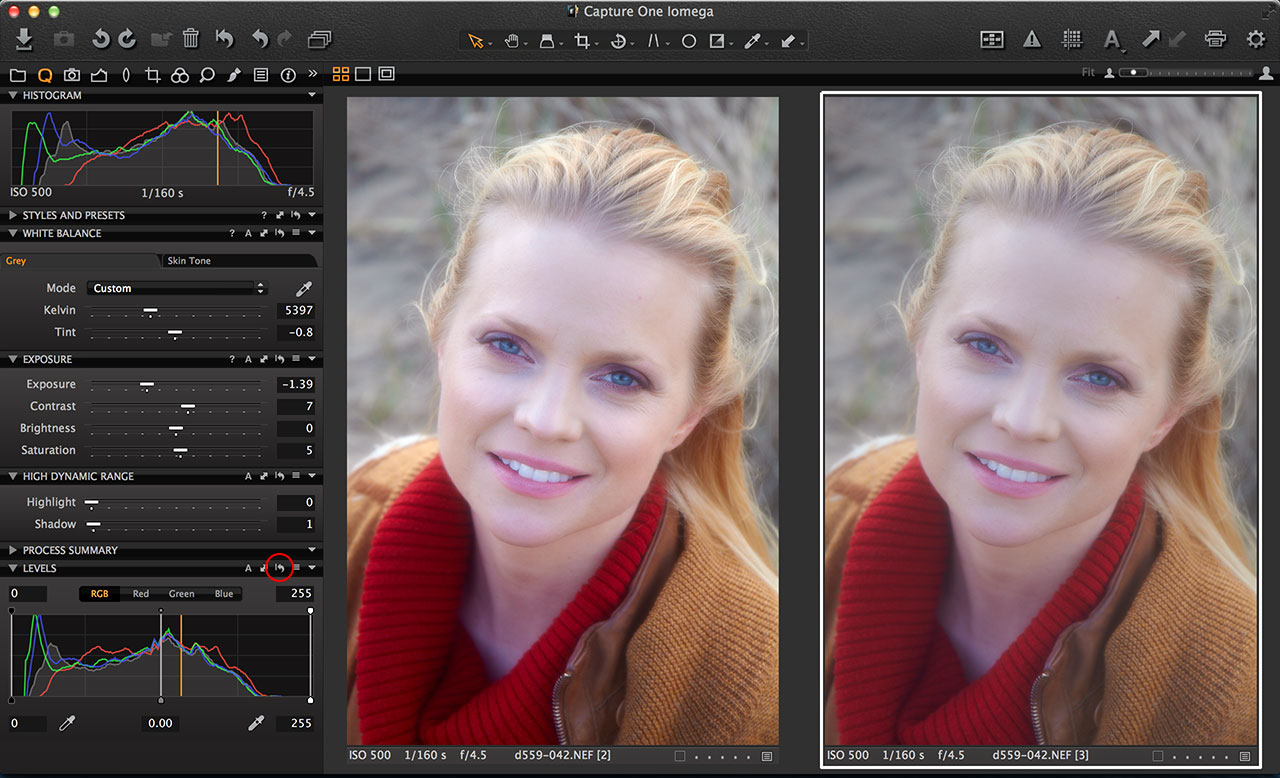Click the 255 levels value field
Screen dimensions: 1280x778
point(297,593)
